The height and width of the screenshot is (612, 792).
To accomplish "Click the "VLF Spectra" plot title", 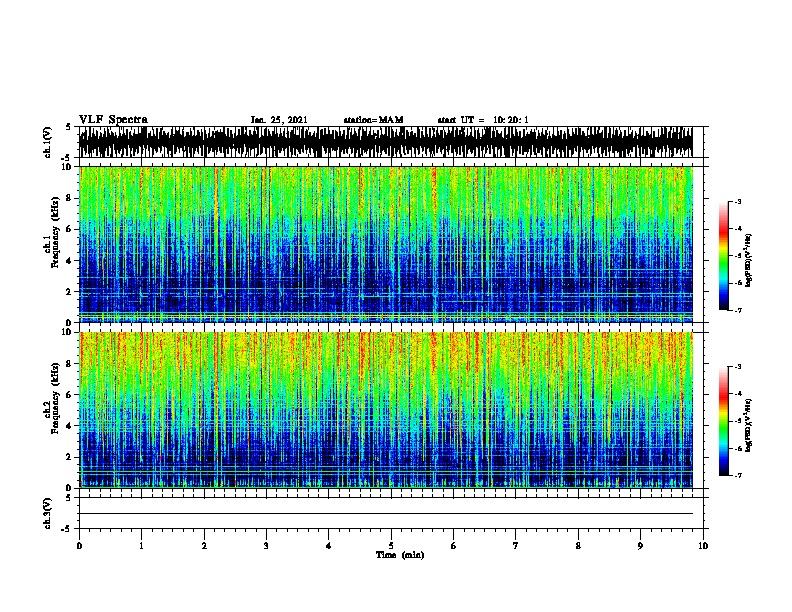I will pyautogui.click(x=113, y=120).
